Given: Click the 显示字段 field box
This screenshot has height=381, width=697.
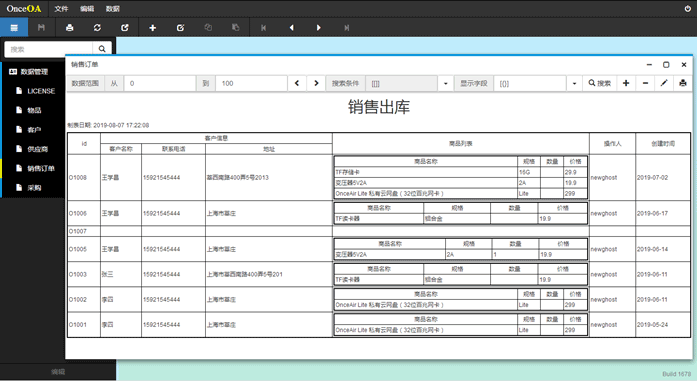Looking at the screenshot, I should (530, 83).
